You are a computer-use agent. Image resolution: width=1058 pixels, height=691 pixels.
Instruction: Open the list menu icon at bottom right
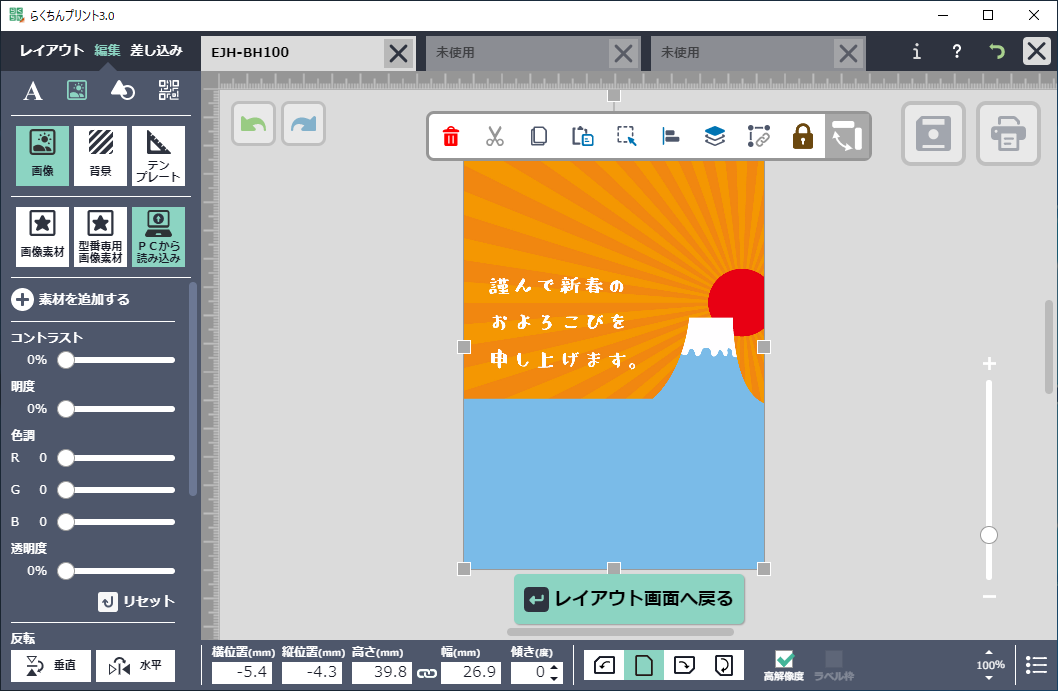1036,665
